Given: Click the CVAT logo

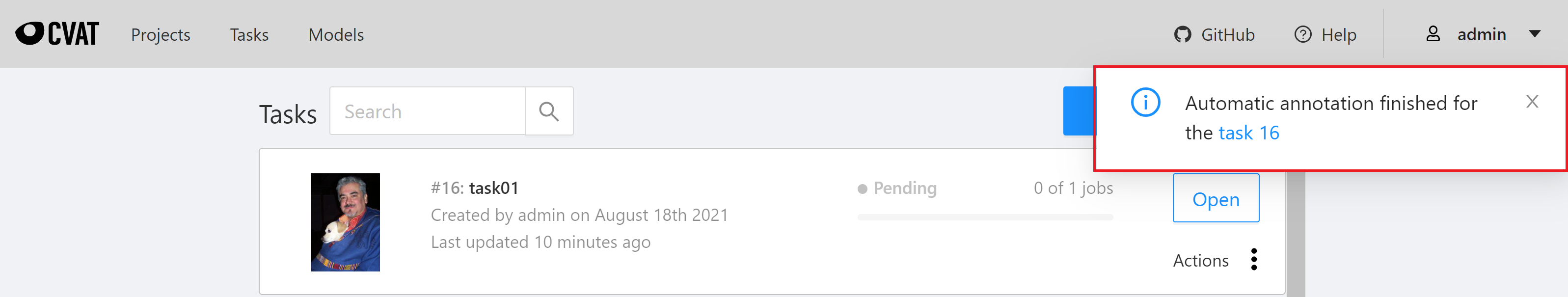Looking at the screenshot, I should (x=57, y=34).
